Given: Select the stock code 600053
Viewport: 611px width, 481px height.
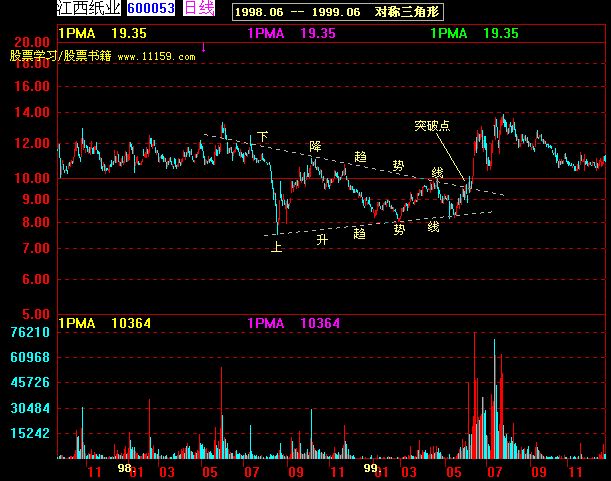Looking at the screenshot, I should coord(151,8).
